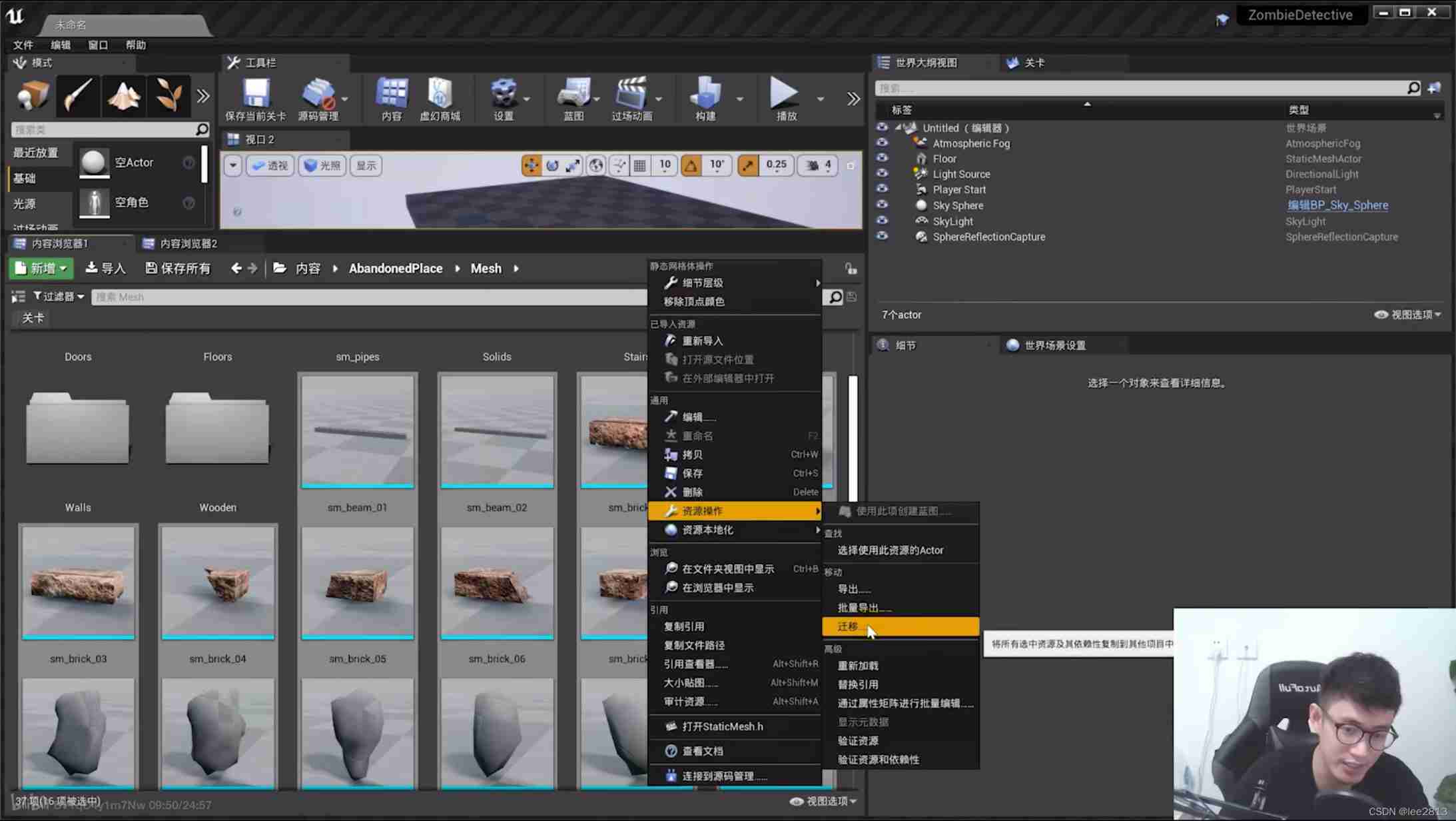This screenshot has height=821, width=1456.
Task: Toggle the sources panel view icon
Action: [x=18, y=297]
